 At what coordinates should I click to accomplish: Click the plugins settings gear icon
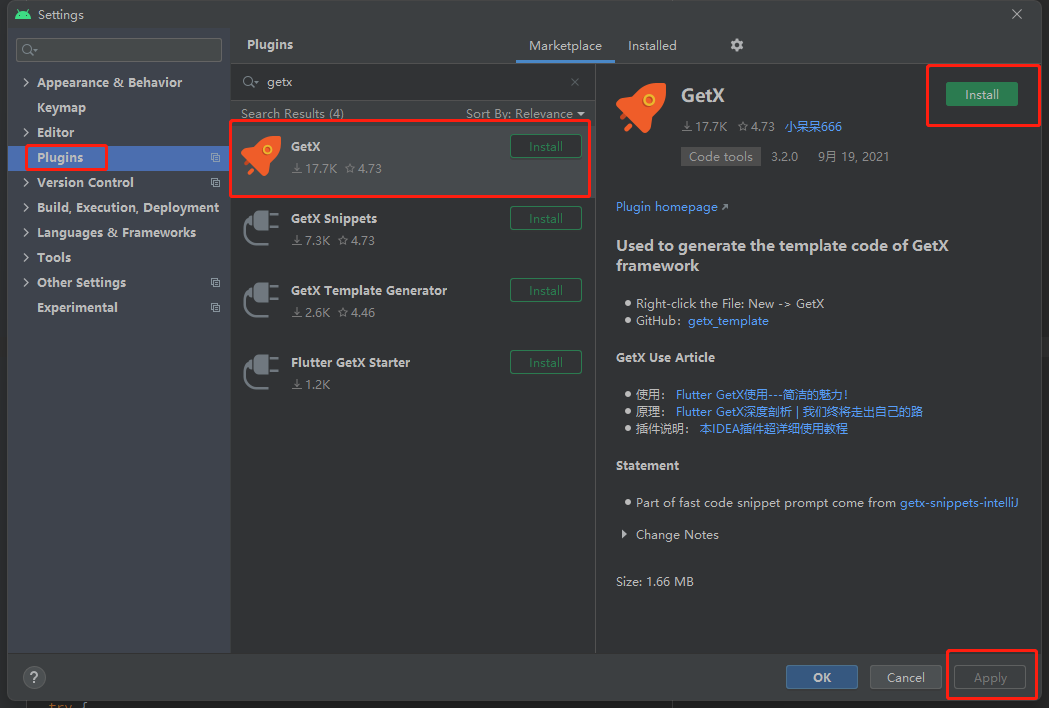[x=737, y=45]
